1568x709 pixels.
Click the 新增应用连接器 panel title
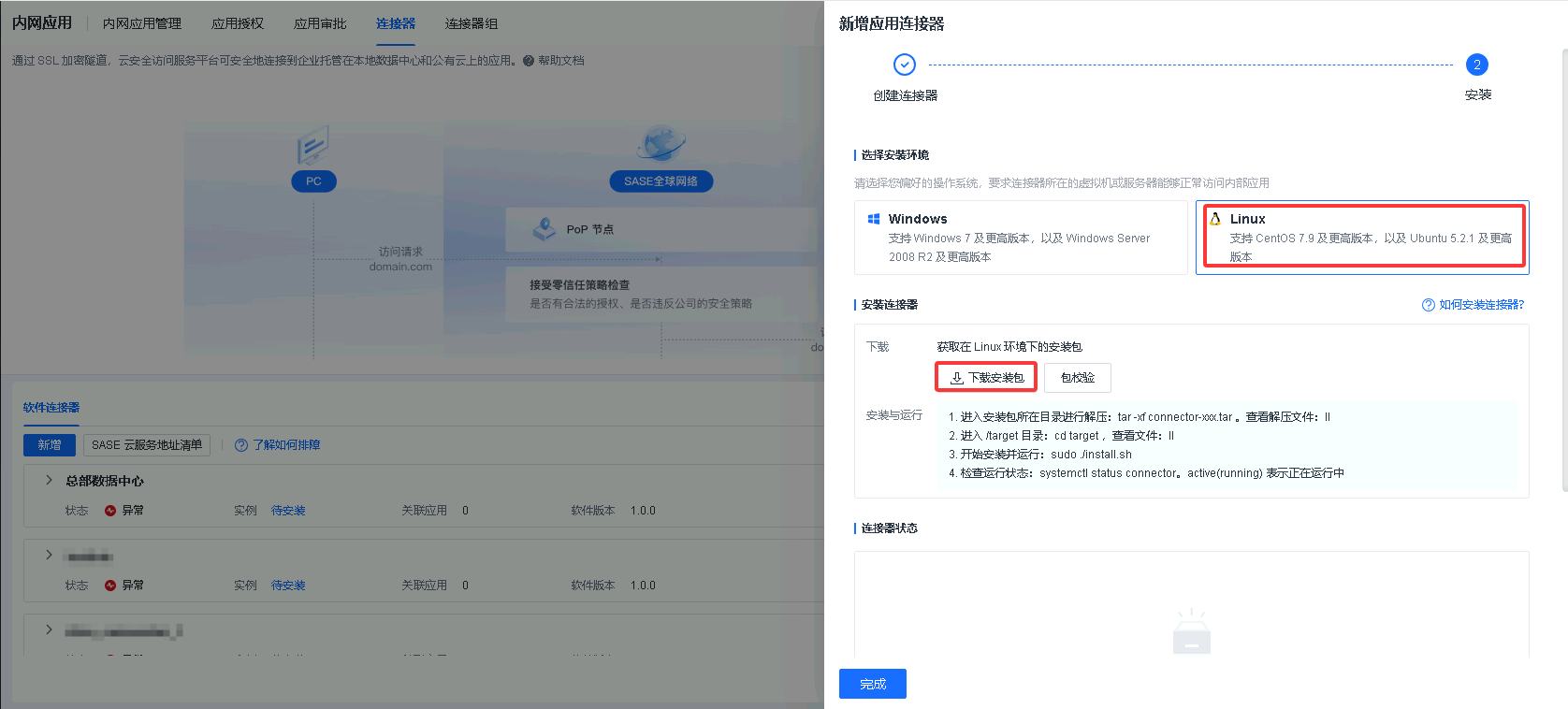tap(892, 23)
